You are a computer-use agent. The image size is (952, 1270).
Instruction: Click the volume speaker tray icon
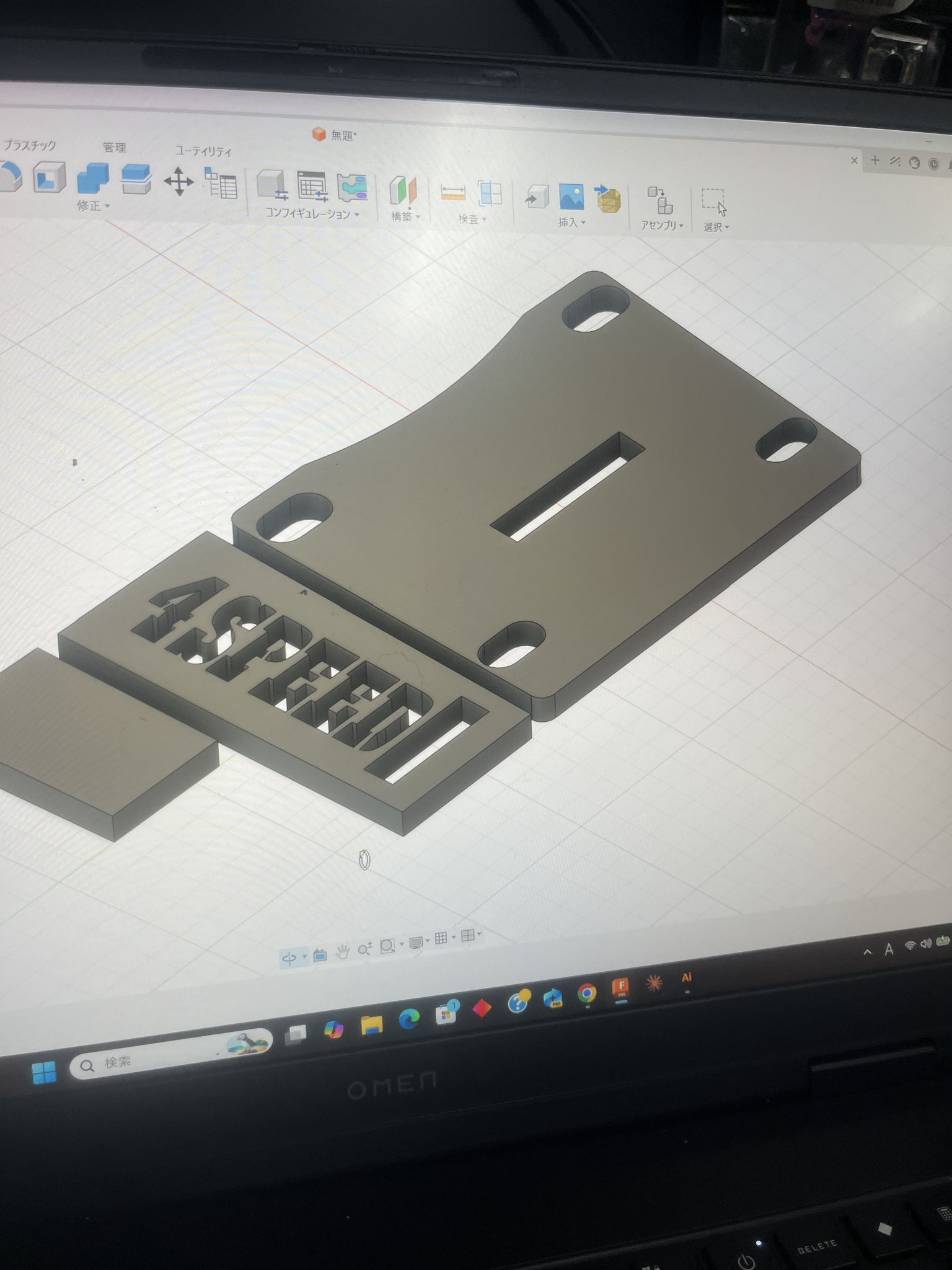tap(927, 943)
